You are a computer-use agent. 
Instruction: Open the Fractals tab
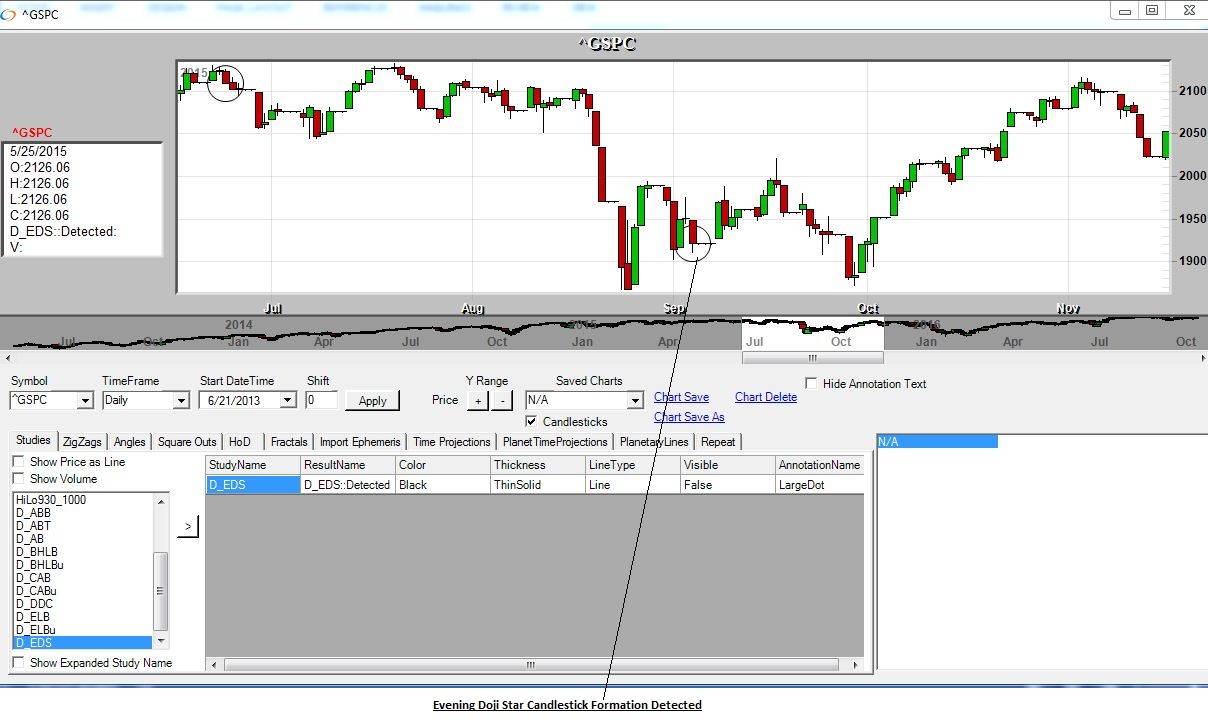[x=289, y=442]
